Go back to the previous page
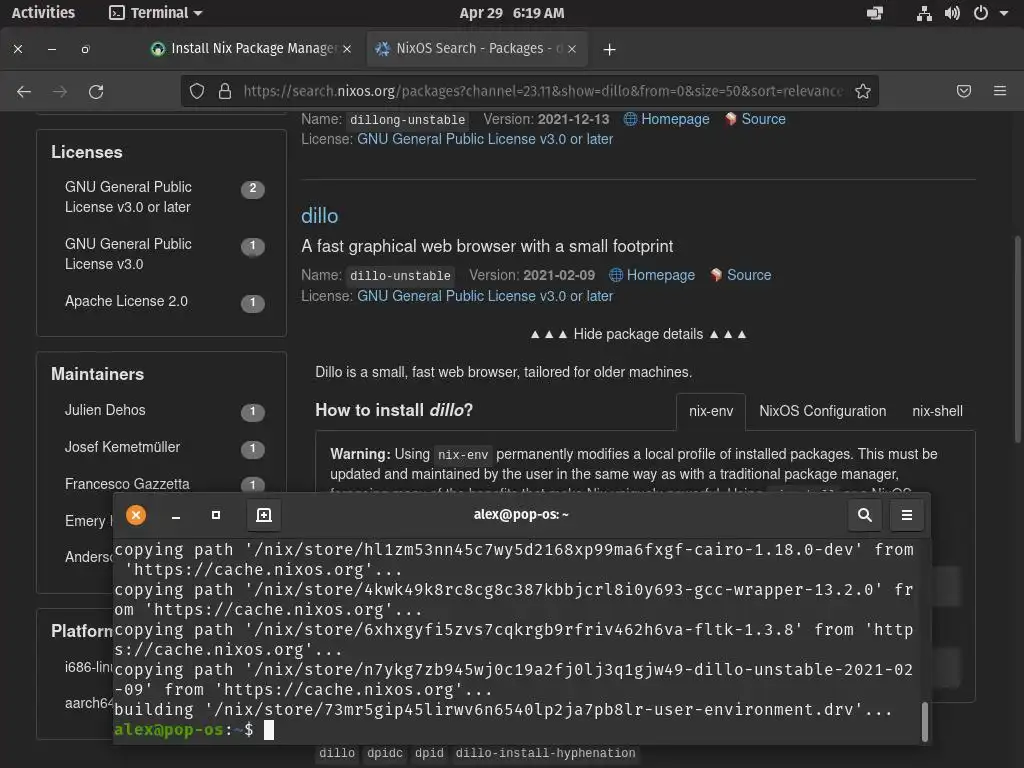 tap(24, 91)
